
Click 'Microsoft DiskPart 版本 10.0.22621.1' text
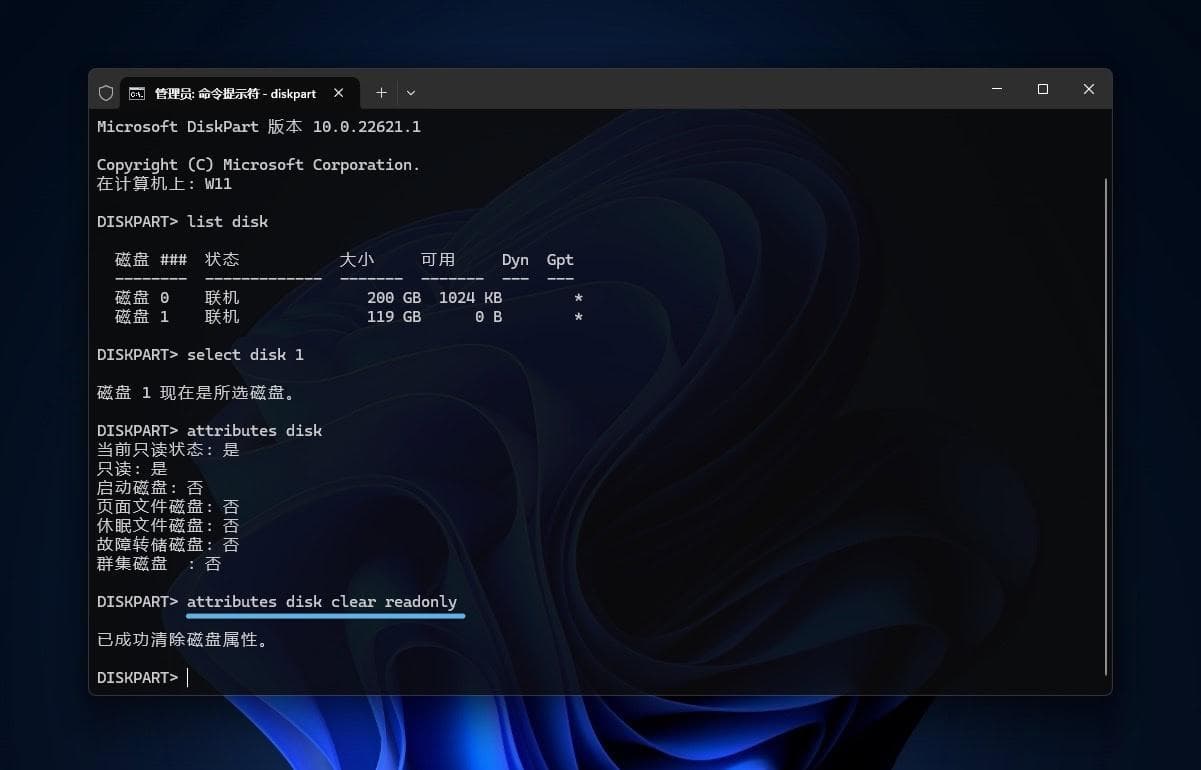tap(259, 127)
